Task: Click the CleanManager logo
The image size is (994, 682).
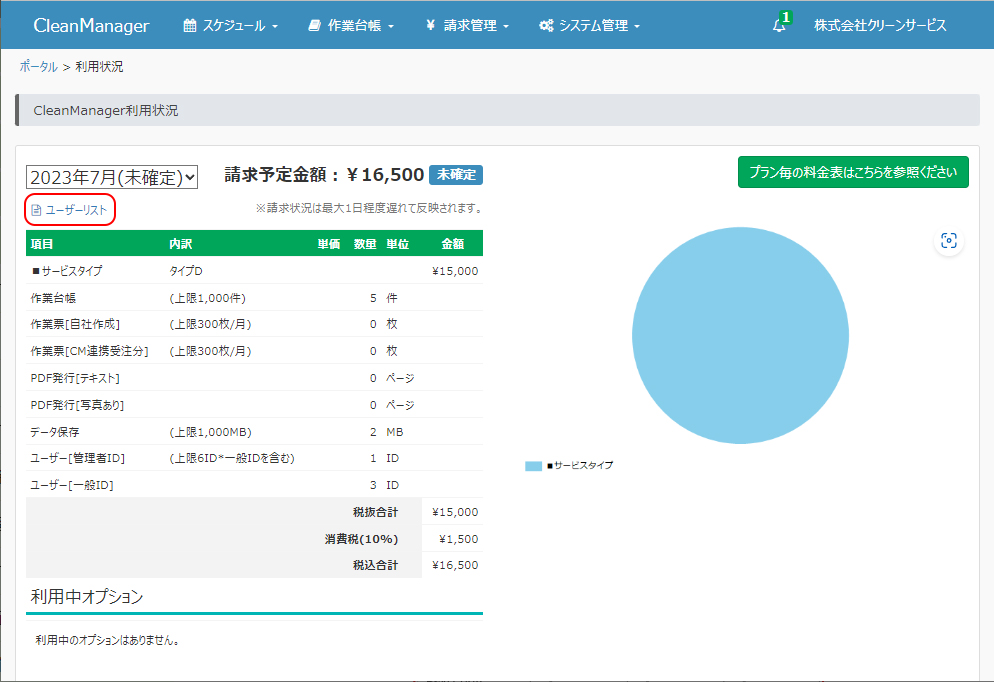Action: click(91, 26)
